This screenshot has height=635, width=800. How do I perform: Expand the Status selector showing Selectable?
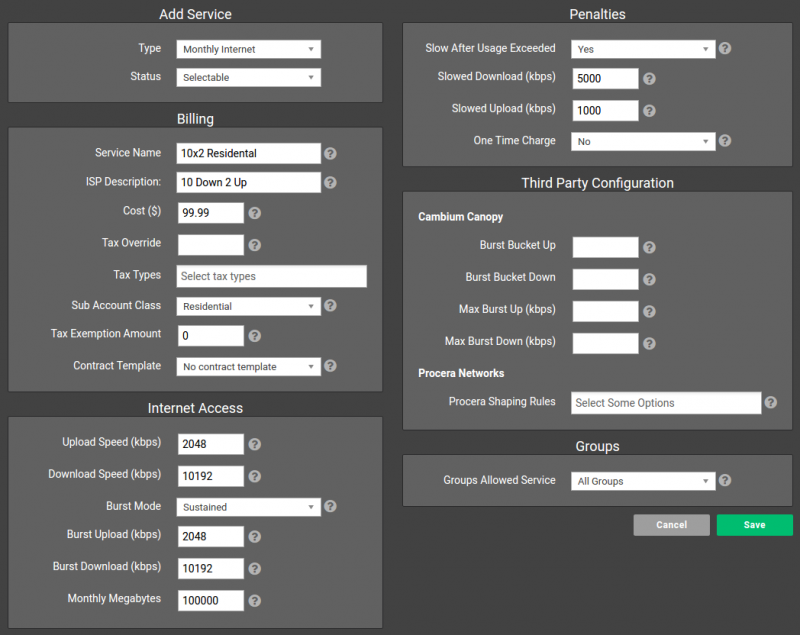[248, 77]
